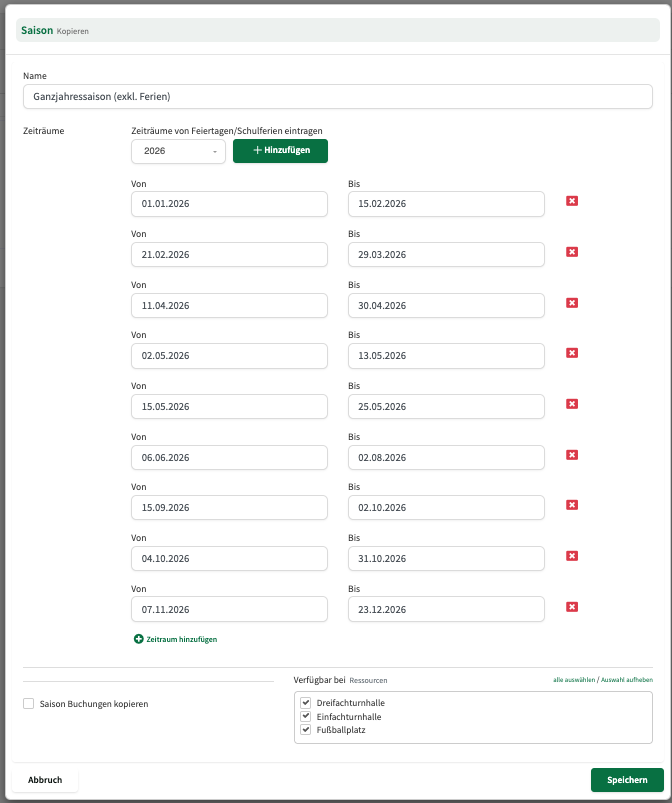Cancel with the Abbruch button
The height and width of the screenshot is (803, 672).
(45, 780)
